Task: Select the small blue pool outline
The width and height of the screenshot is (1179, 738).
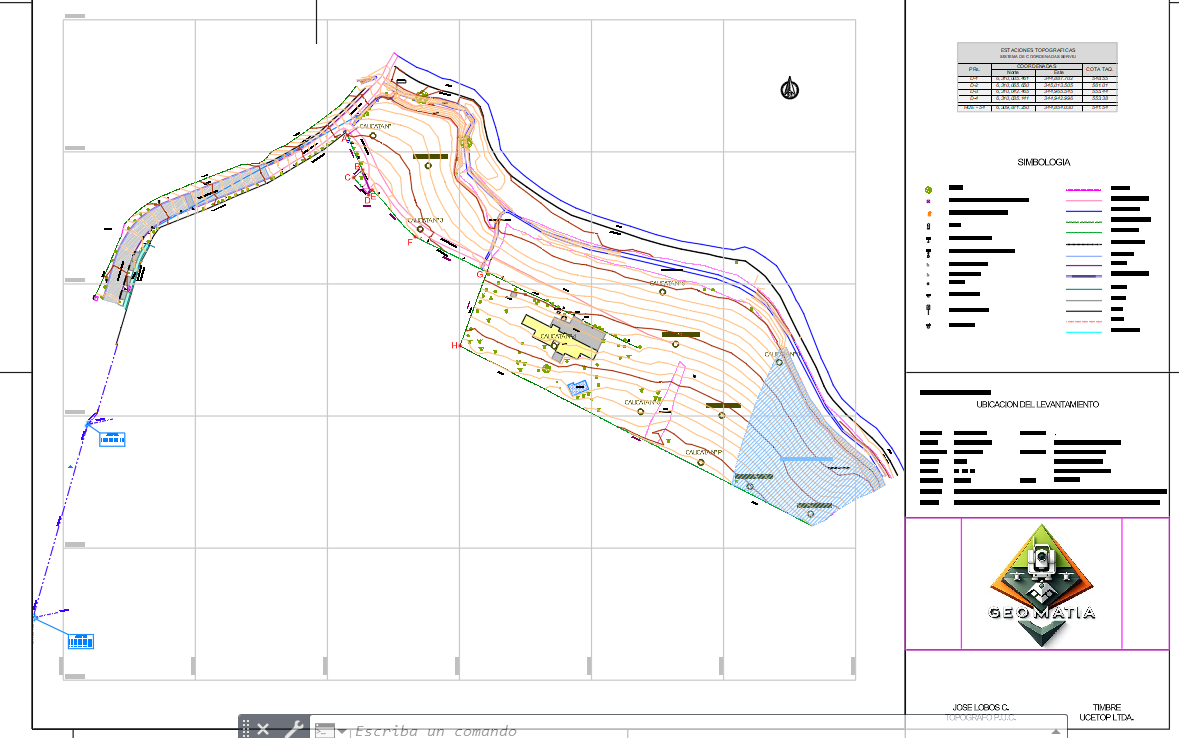Action: click(578, 388)
